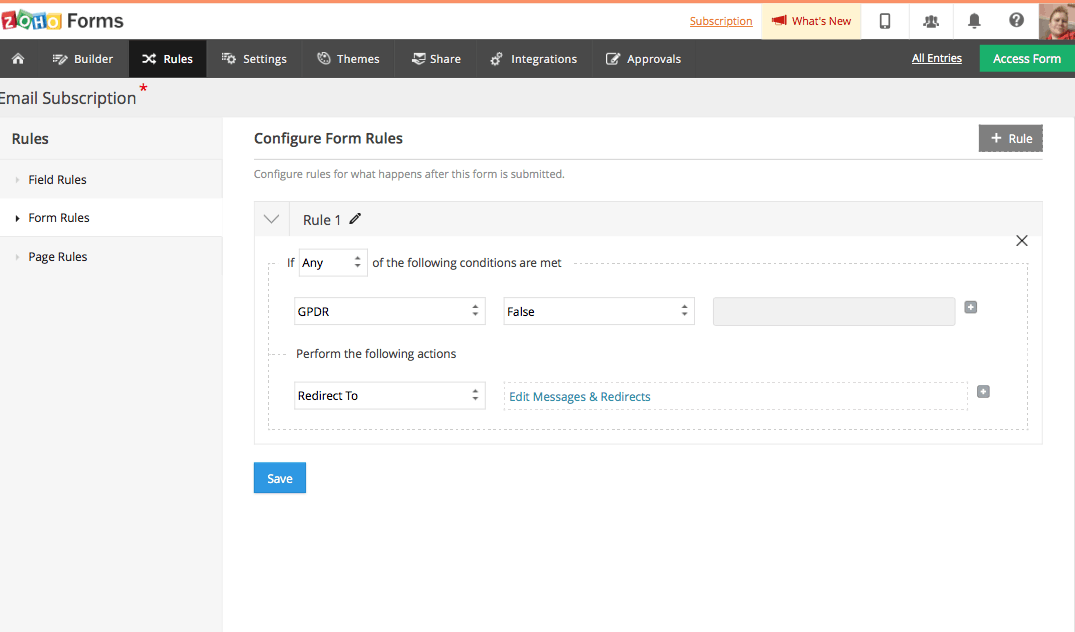
Task: Open the Any/All conditions dropdown
Action: 333,263
